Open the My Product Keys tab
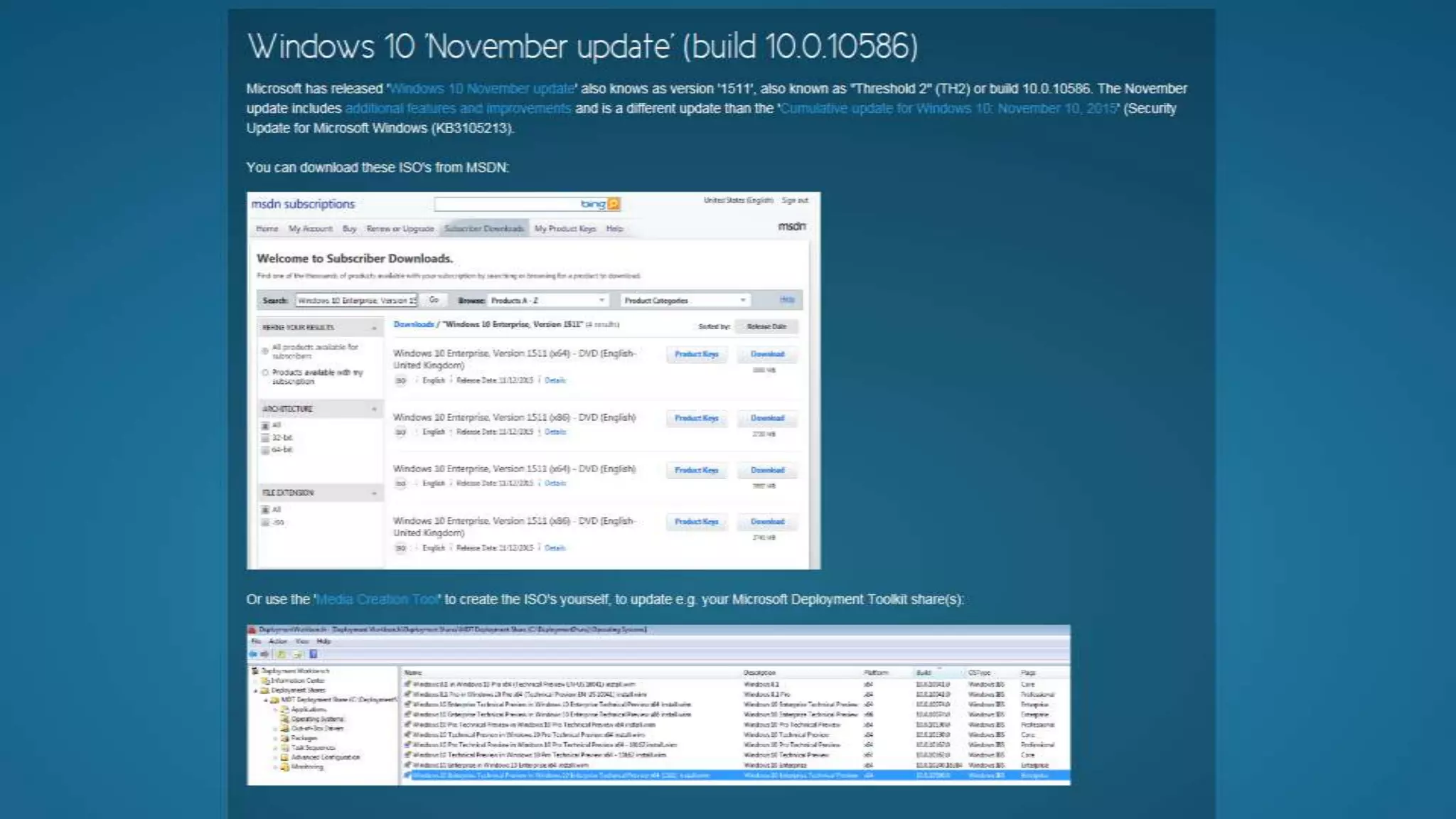This screenshot has width=1456, height=819. point(564,229)
